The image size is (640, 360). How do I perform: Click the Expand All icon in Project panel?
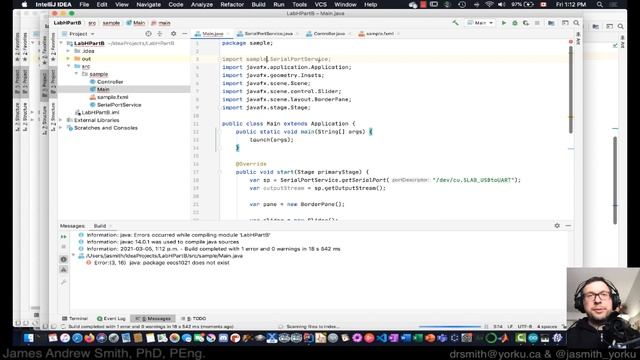[x=160, y=34]
